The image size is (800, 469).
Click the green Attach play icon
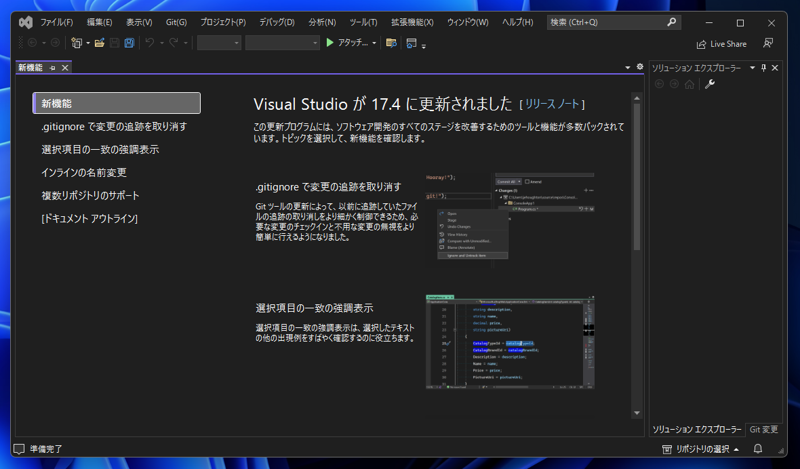(x=330, y=42)
